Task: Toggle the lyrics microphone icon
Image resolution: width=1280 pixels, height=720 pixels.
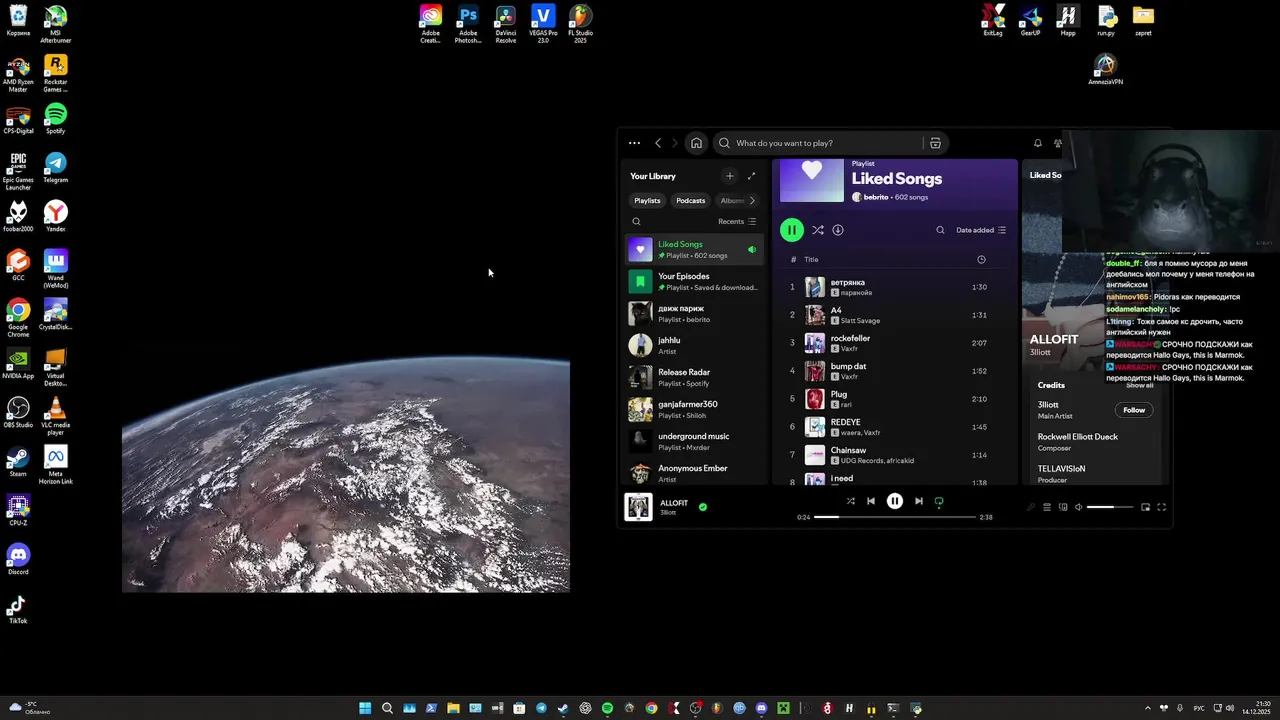Action: tap(1031, 507)
